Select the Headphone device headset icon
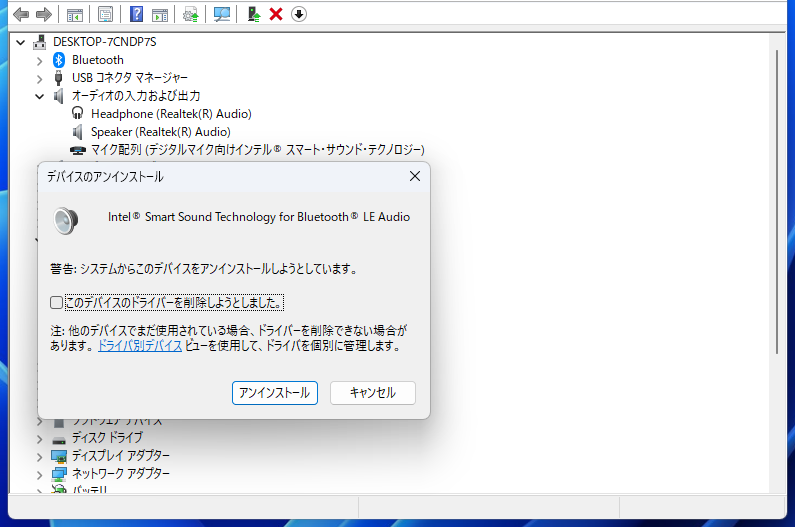Viewport: 795px width, 527px height. click(x=78, y=114)
